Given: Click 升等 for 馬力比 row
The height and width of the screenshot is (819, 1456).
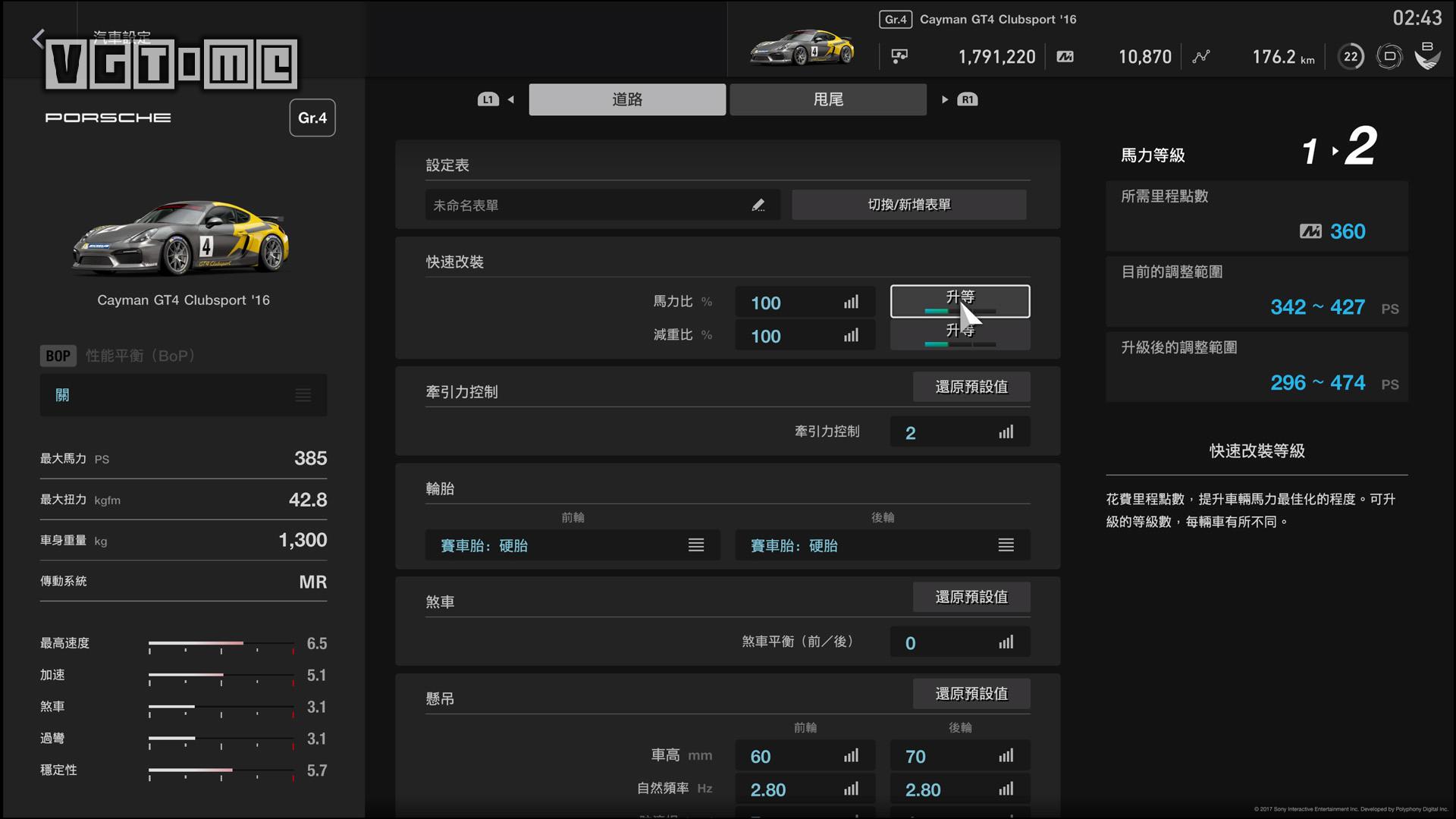Looking at the screenshot, I should (960, 301).
